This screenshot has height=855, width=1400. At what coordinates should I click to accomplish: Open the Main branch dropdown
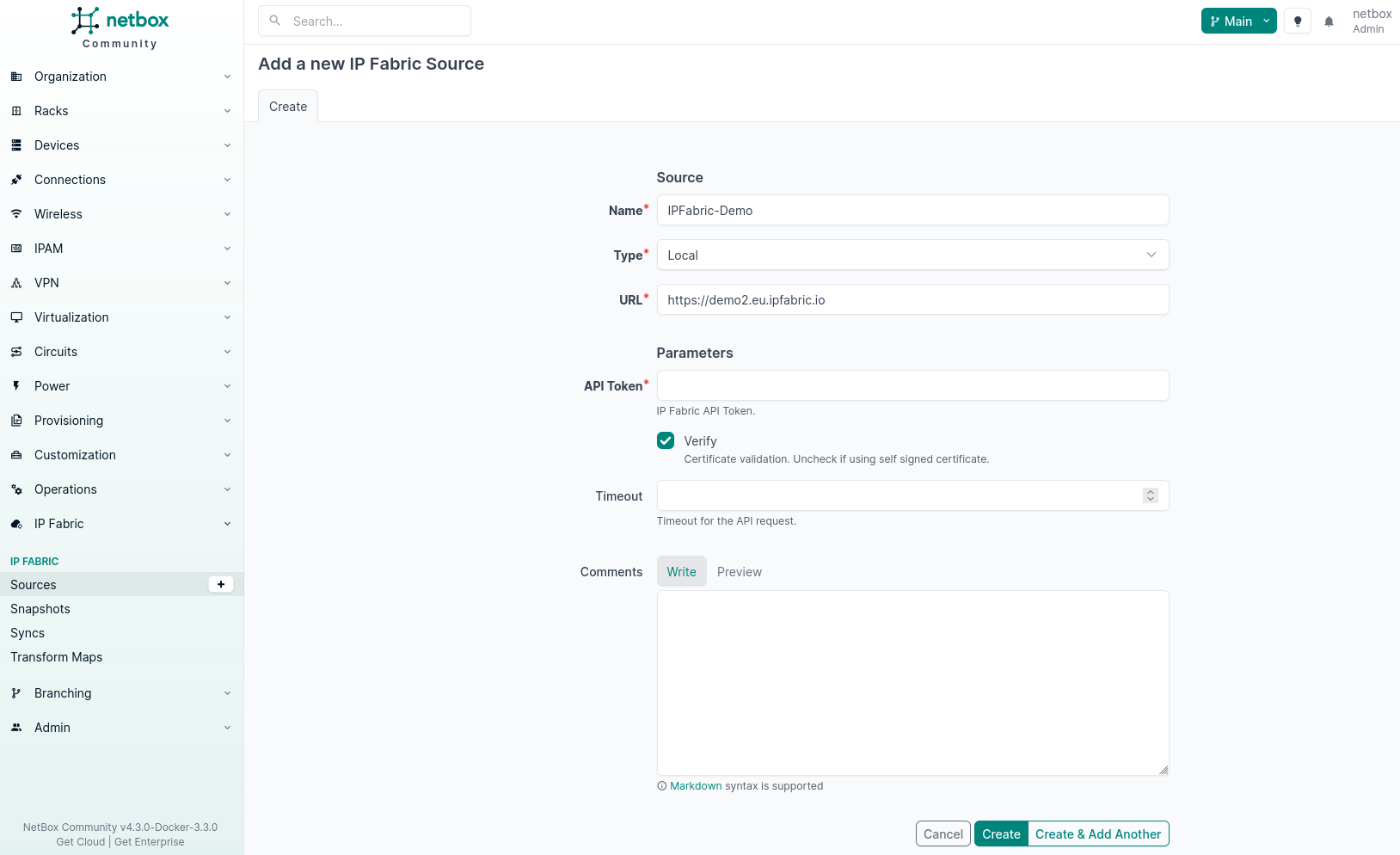1238,22
